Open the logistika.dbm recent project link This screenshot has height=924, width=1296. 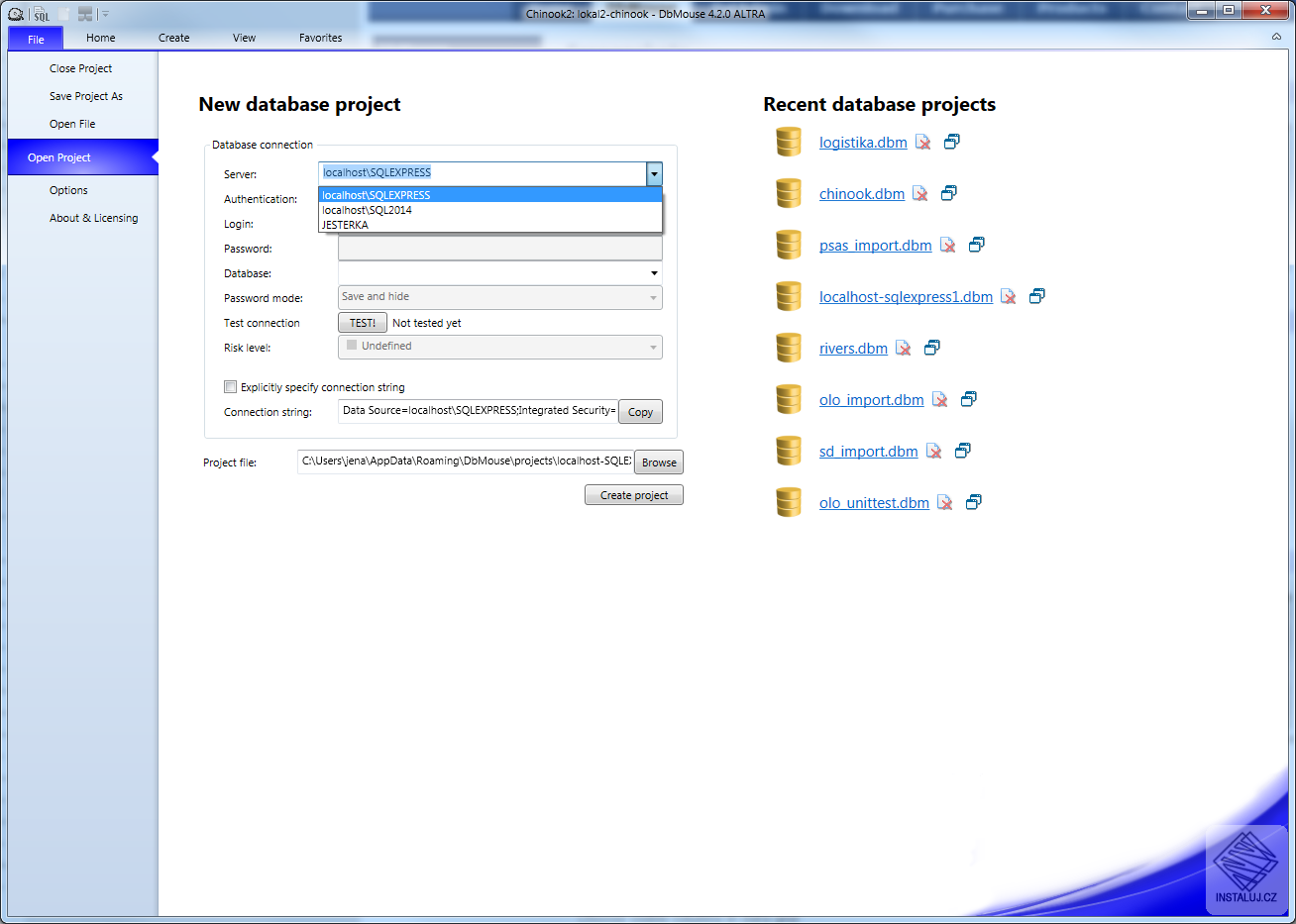863,143
